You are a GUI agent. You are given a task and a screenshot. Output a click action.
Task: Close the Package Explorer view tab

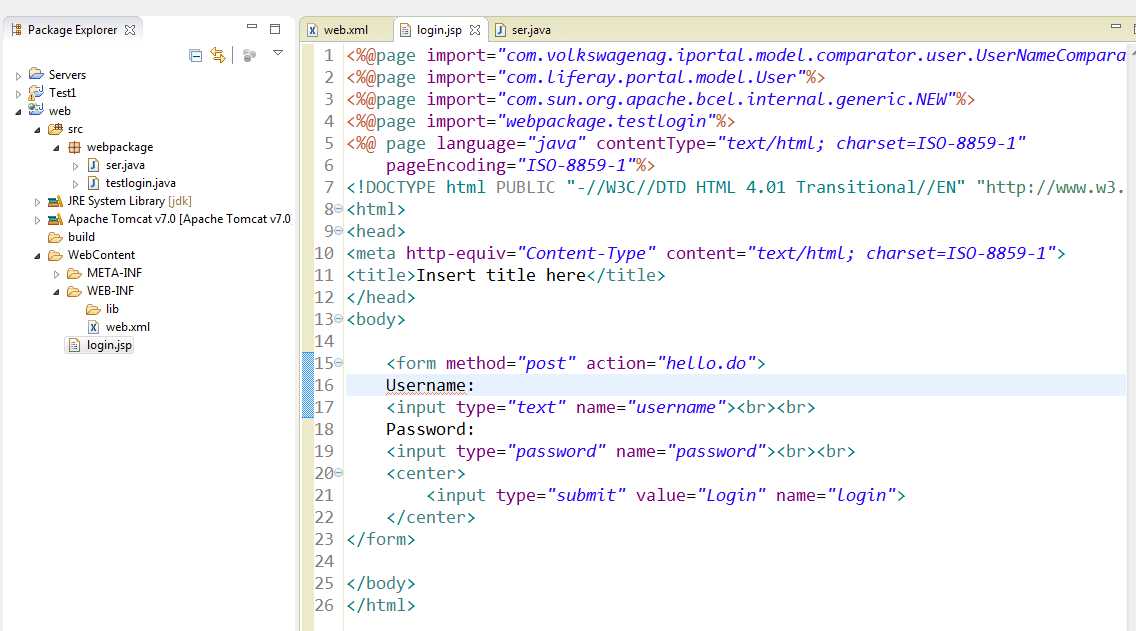tap(130, 30)
